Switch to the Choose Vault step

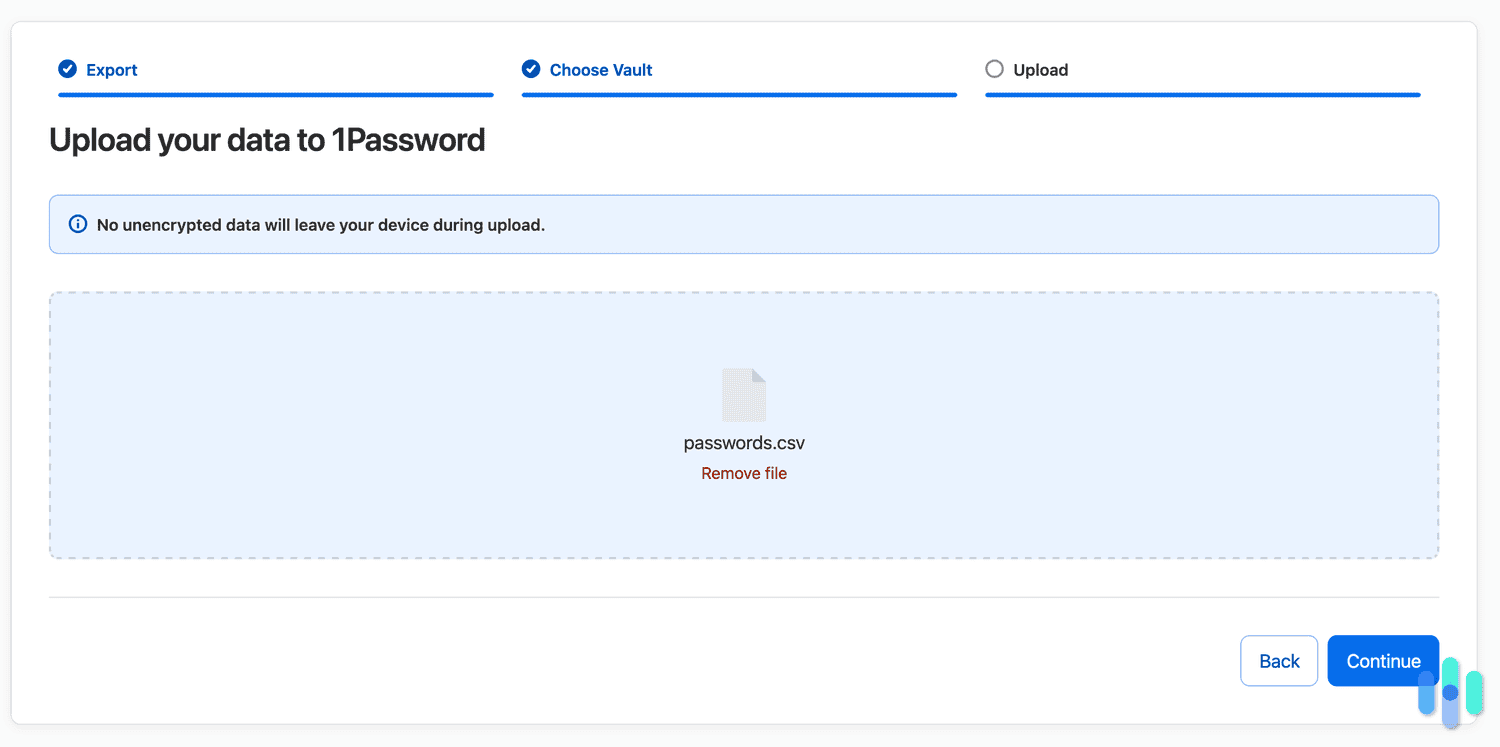click(x=600, y=69)
